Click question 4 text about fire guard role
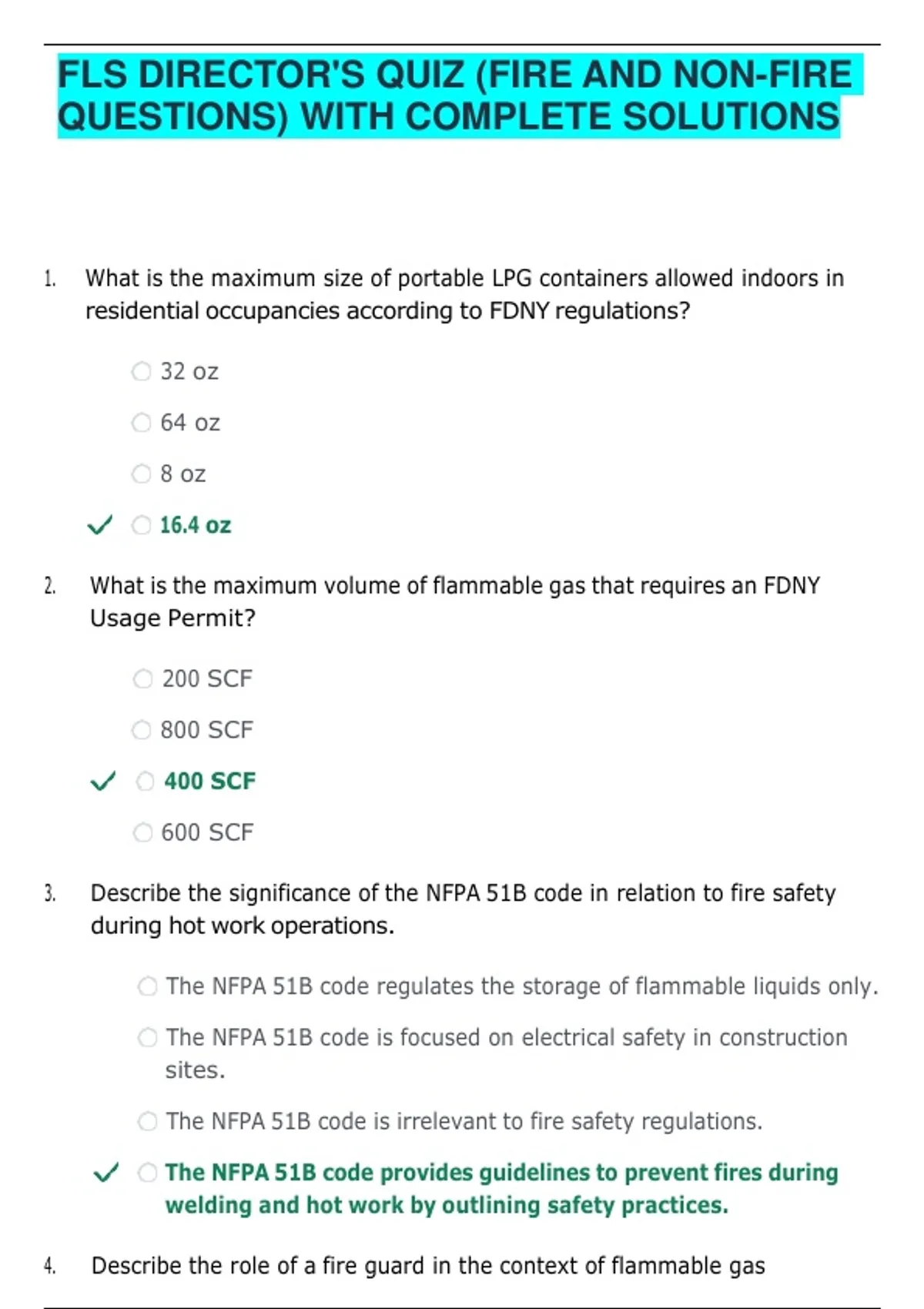924x1309 pixels. [428, 1265]
